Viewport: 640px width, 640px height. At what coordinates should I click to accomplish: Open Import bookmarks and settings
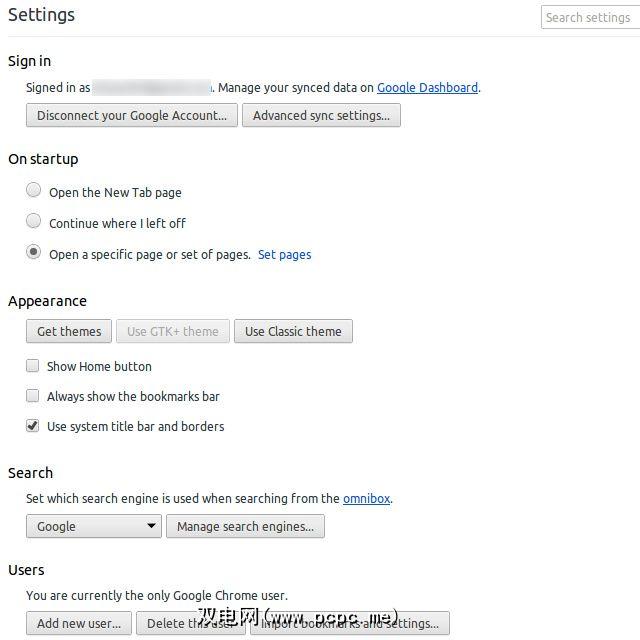pyautogui.click(x=349, y=623)
